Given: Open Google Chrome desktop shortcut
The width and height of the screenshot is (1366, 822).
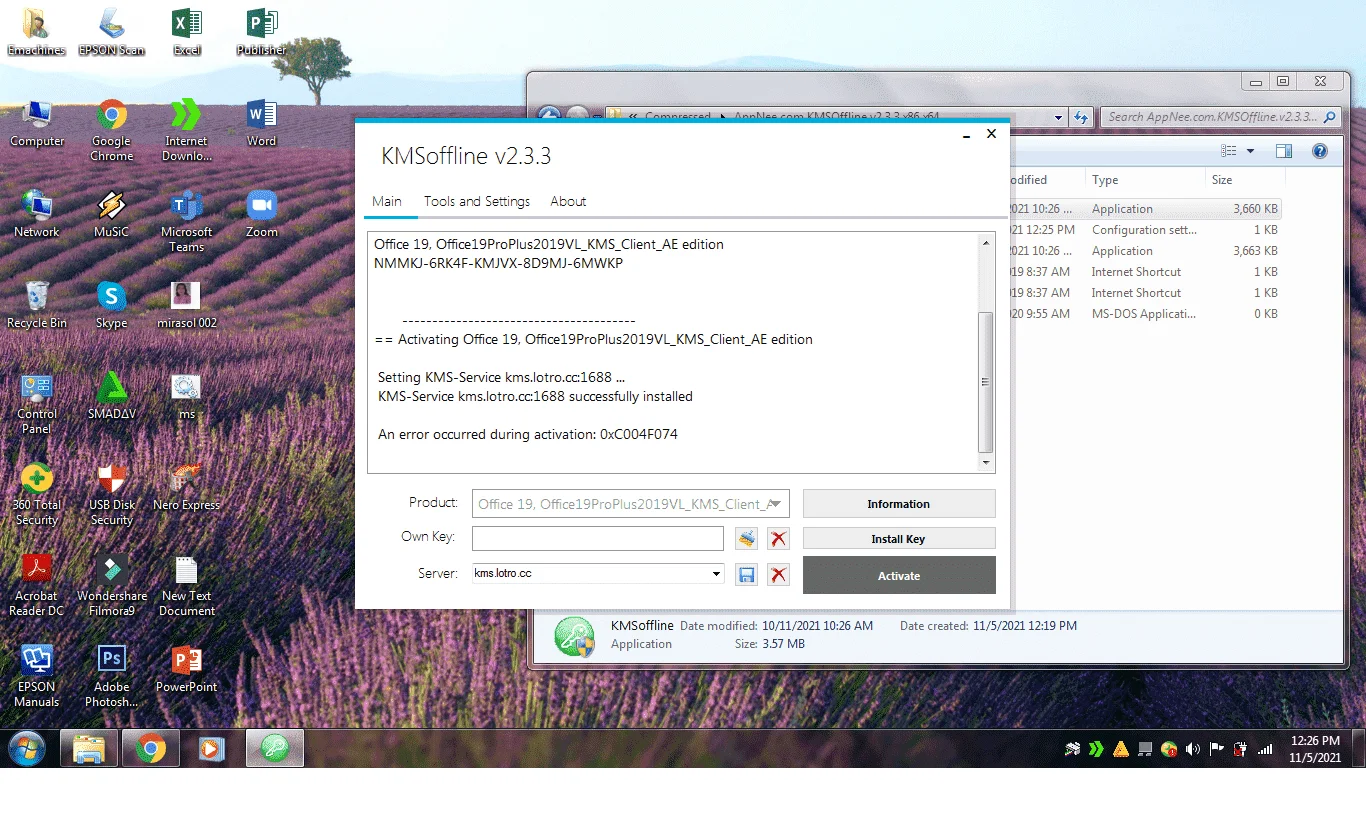Looking at the screenshot, I should pos(112,130).
